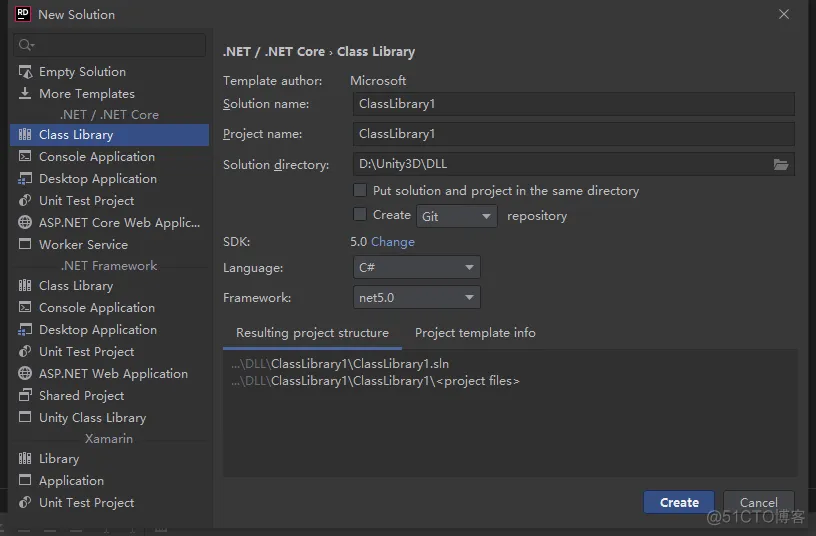Viewport: 816px width, 536px height.
Task: Select Xamarin Application template
Action: click(109, 480)
